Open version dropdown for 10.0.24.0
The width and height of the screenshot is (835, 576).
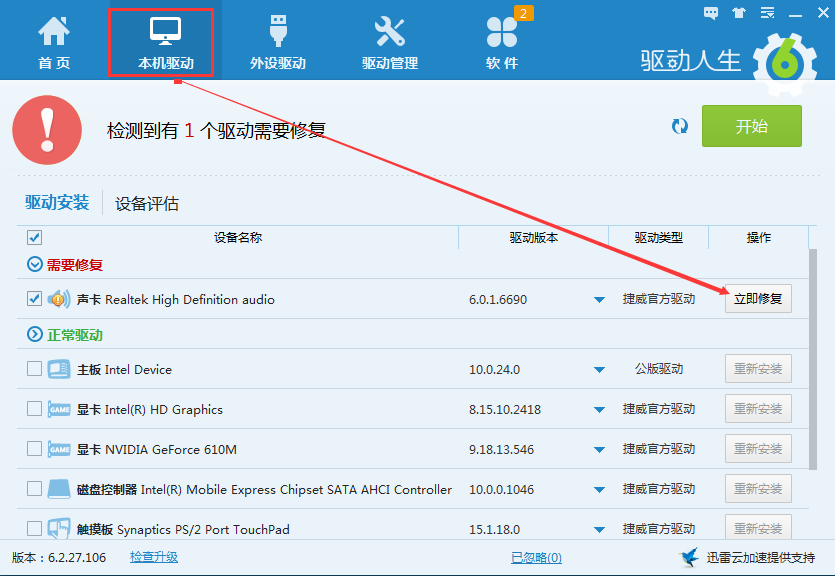tap(599, 369)
